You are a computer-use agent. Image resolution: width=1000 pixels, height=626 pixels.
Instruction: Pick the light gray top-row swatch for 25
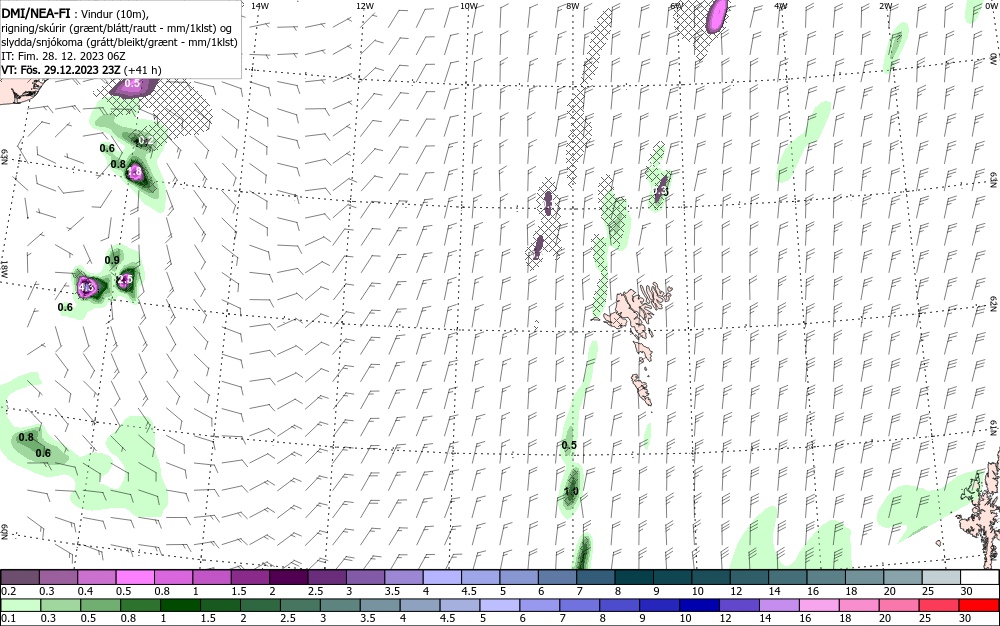[942, 578]
